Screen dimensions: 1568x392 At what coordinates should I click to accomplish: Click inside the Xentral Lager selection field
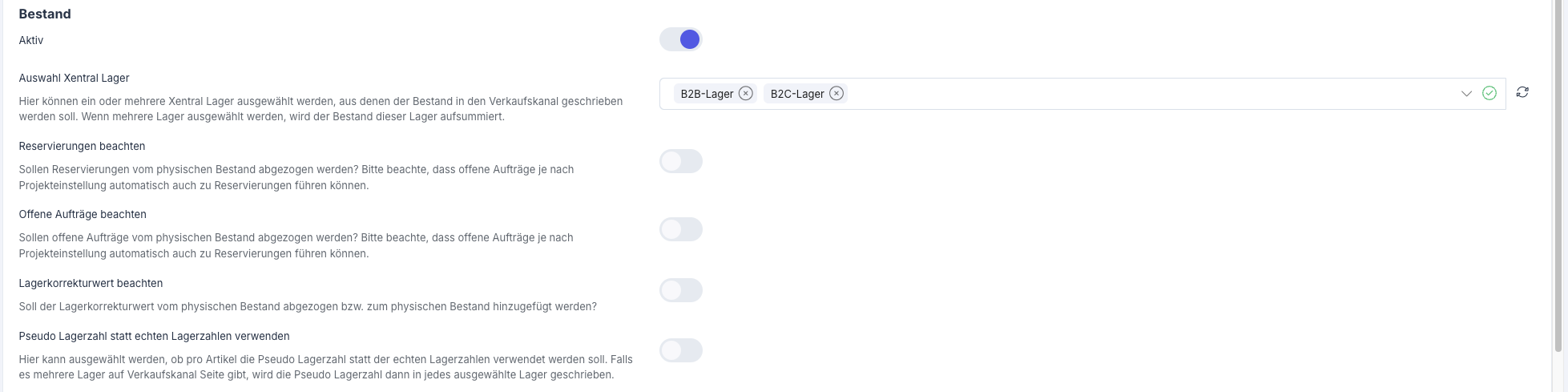pos(1122,94)
